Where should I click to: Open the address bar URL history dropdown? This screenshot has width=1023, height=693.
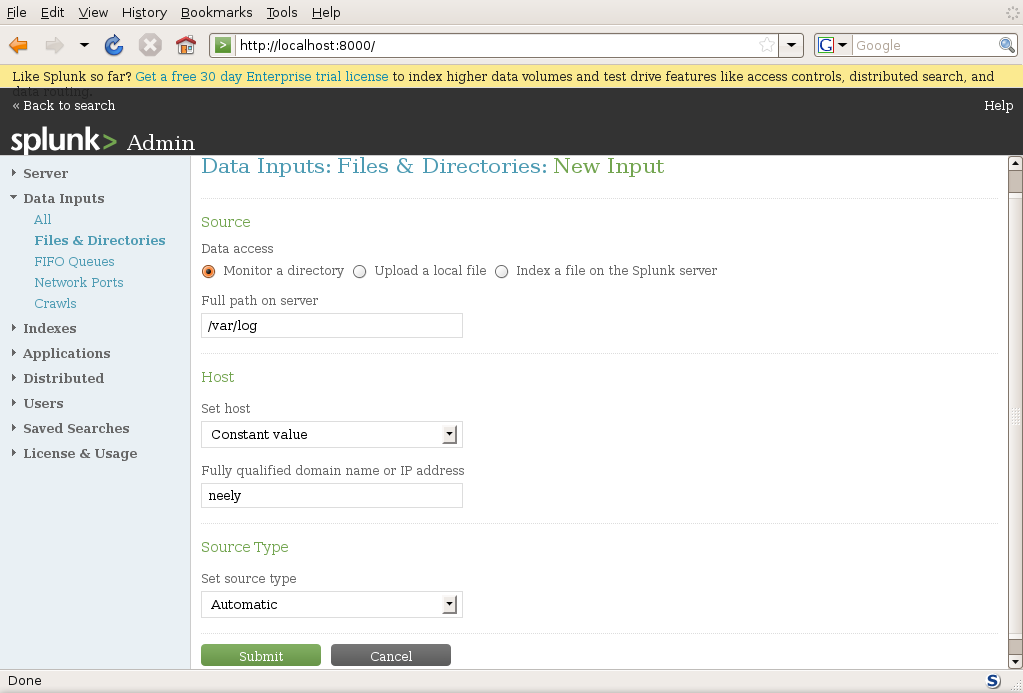pos(791,45)
